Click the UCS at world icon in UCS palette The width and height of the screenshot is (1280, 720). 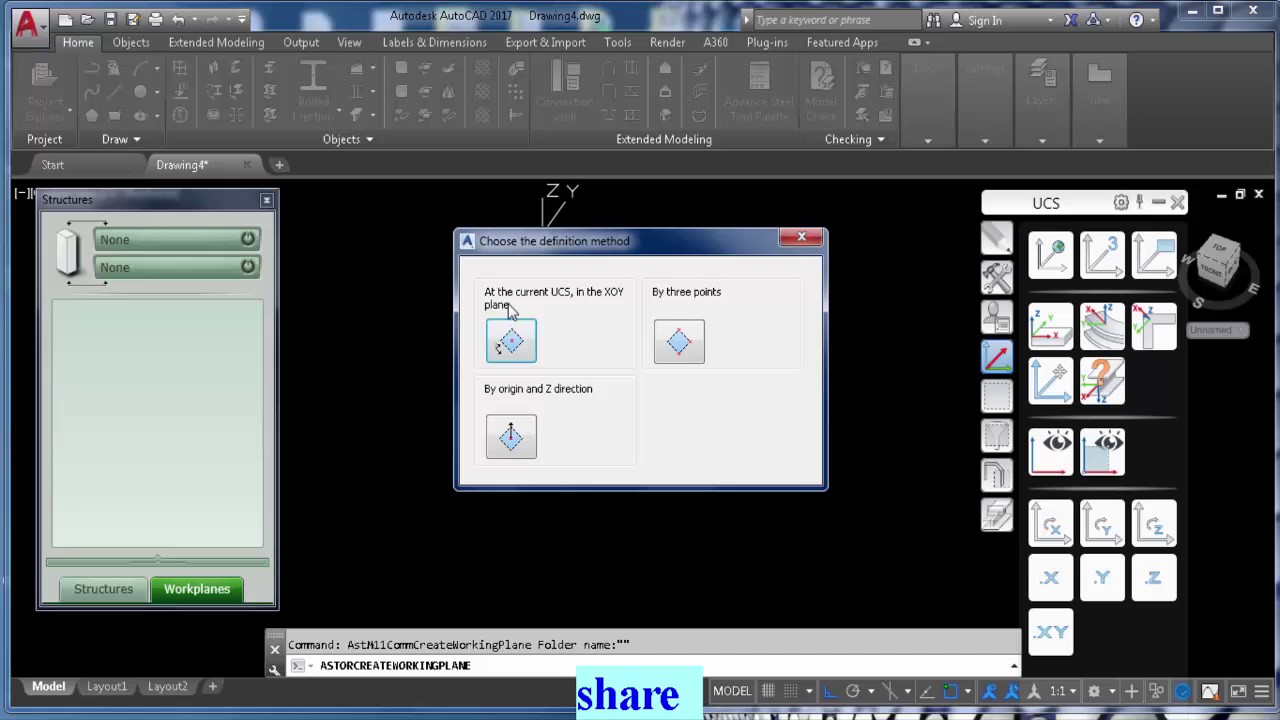(x=1050, y=255)
